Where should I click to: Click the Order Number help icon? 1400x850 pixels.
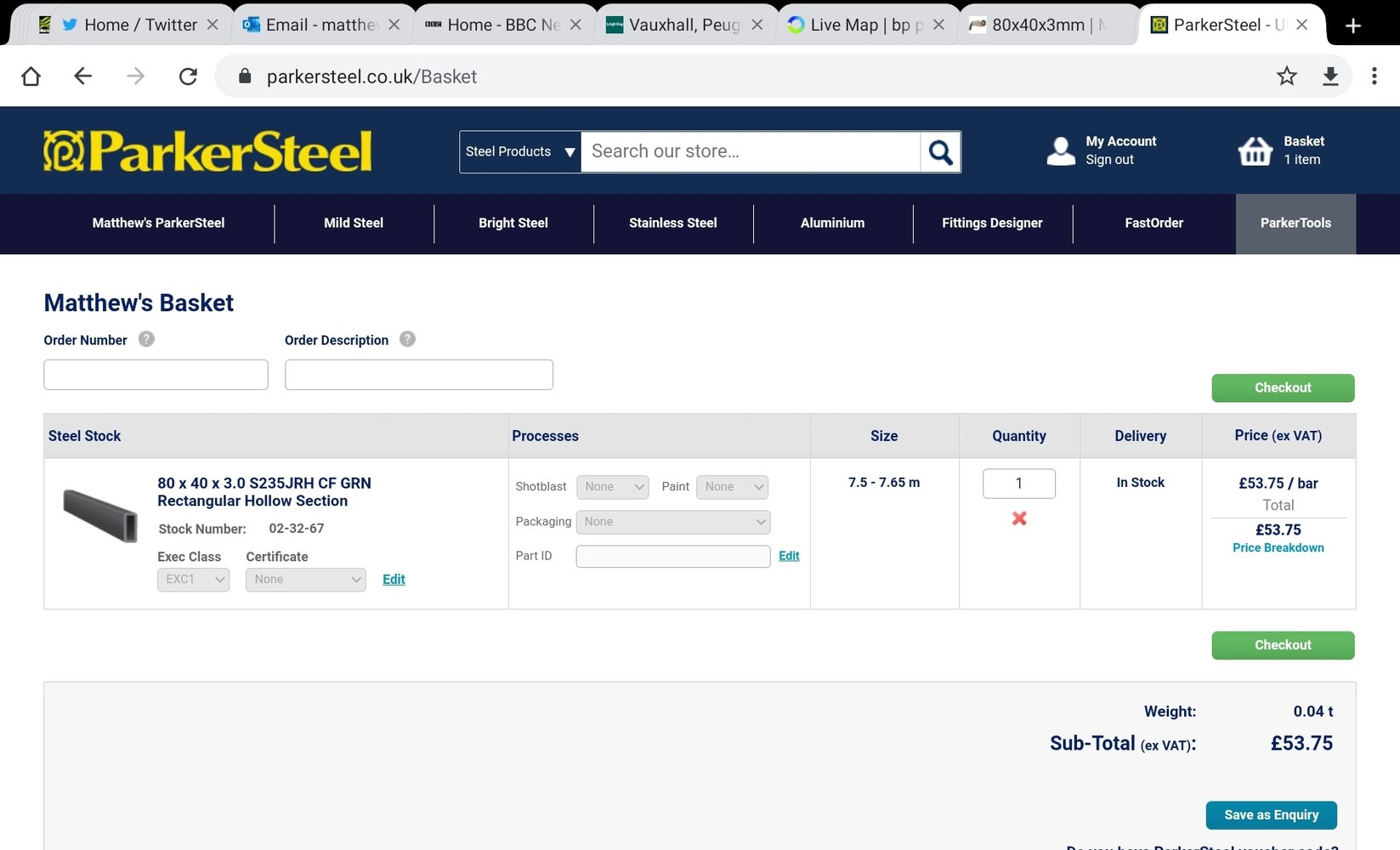(146, 339)
